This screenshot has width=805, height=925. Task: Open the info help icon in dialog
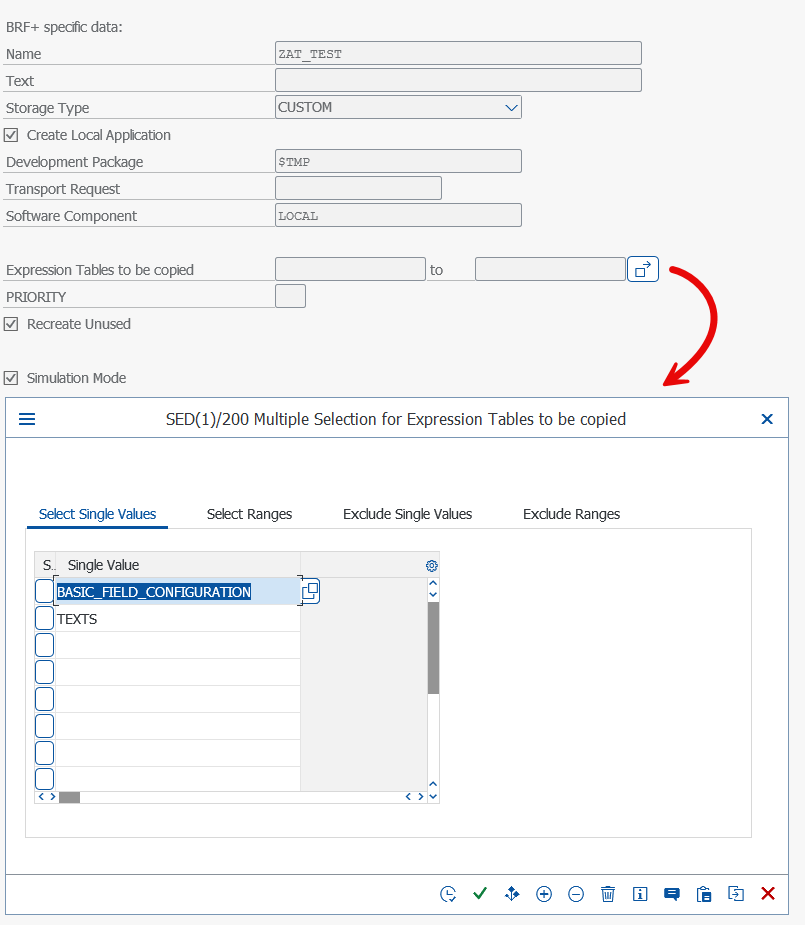(x=640, y=894)
